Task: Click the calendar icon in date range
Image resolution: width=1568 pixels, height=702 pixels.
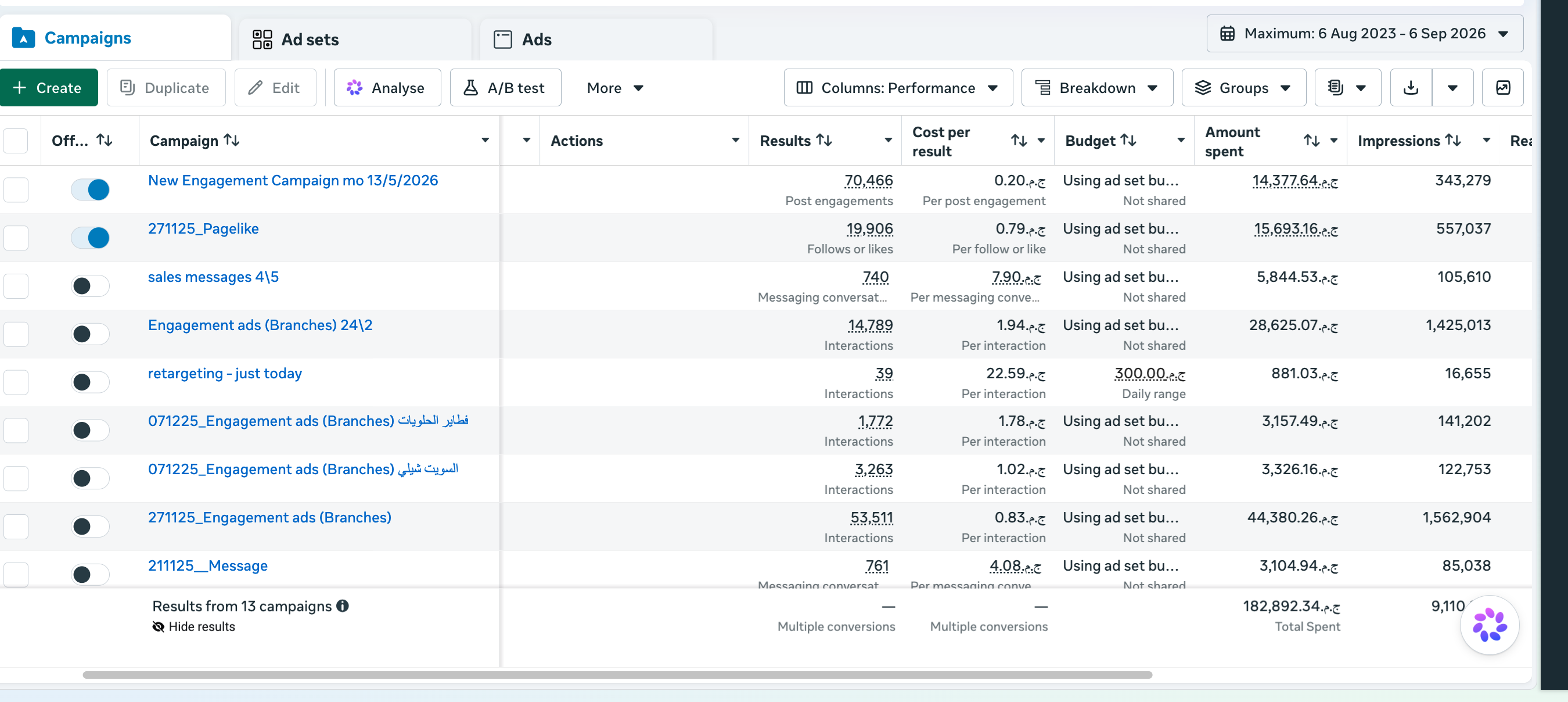Action: [1227, 34]
